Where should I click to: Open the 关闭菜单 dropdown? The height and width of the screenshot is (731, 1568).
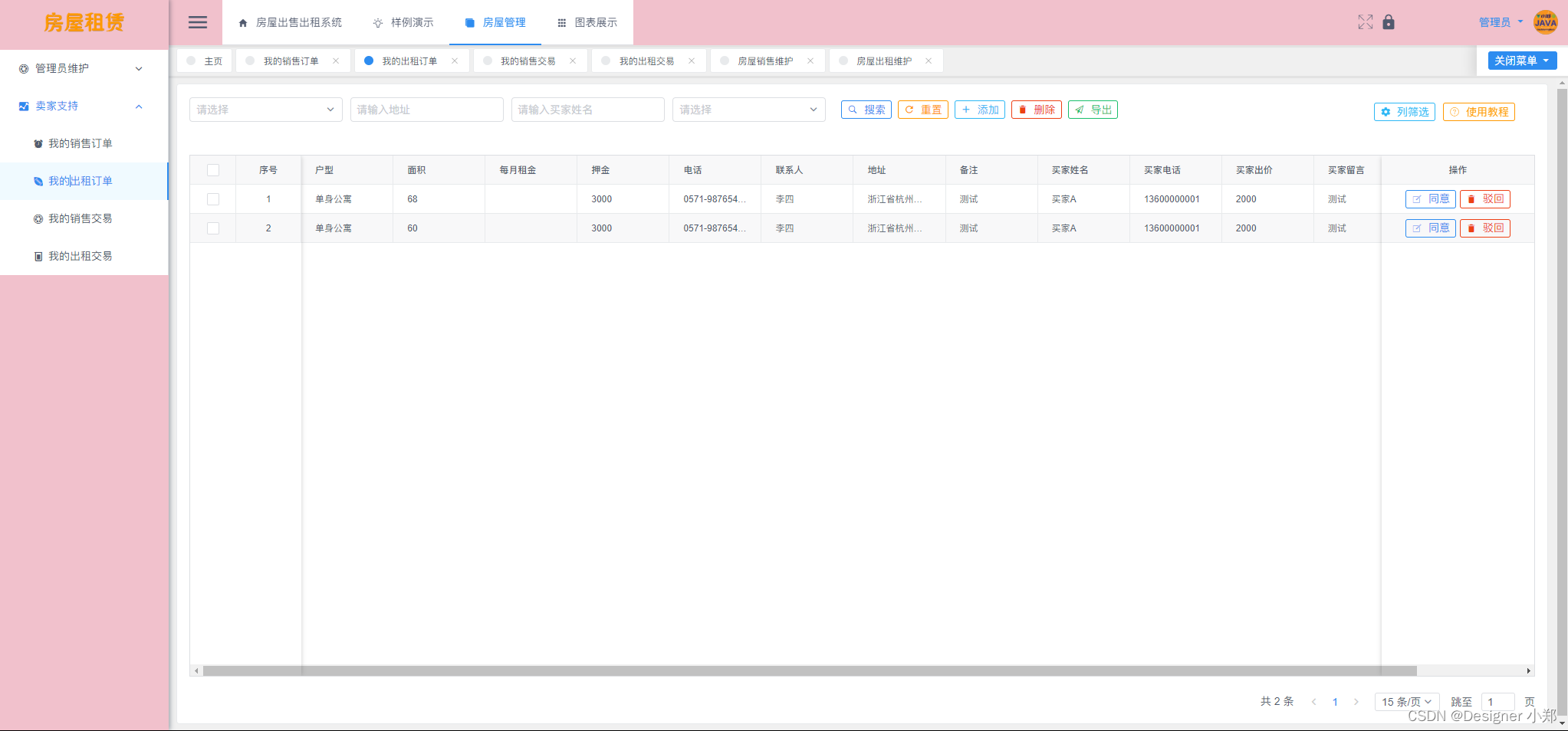pos(1522,61)
